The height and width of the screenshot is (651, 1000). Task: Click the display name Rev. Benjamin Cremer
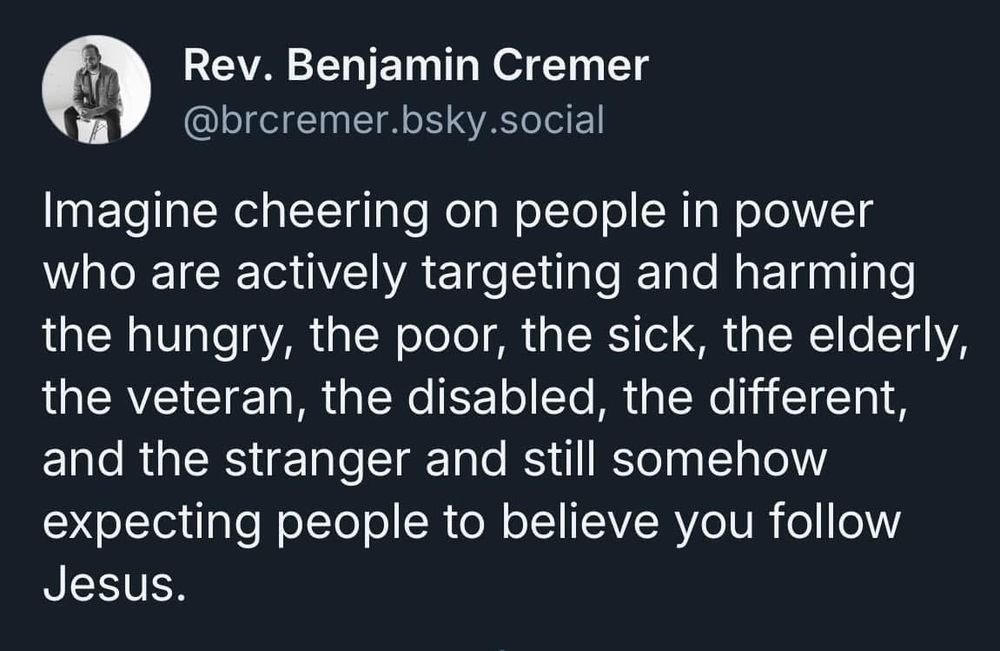(416, 66)
